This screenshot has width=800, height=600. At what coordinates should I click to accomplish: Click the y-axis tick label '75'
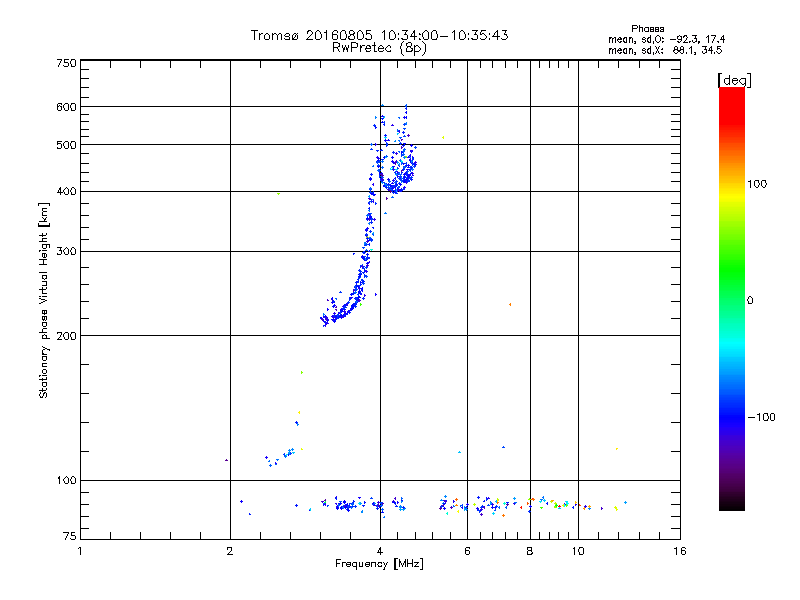pos(70,536)
